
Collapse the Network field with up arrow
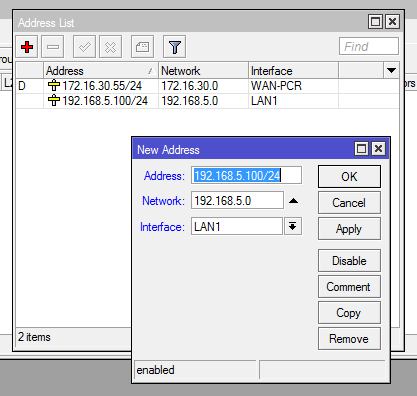[293, 201]
